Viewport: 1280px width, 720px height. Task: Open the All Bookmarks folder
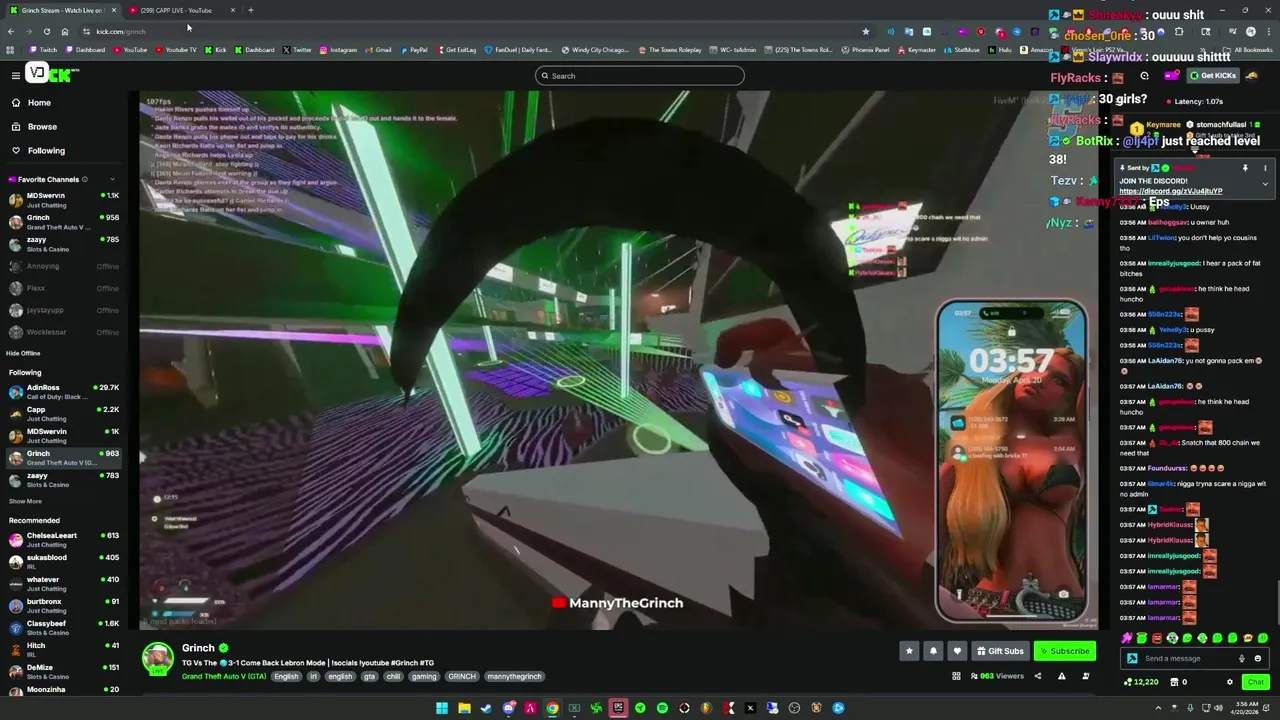[x=1248, y=49]
